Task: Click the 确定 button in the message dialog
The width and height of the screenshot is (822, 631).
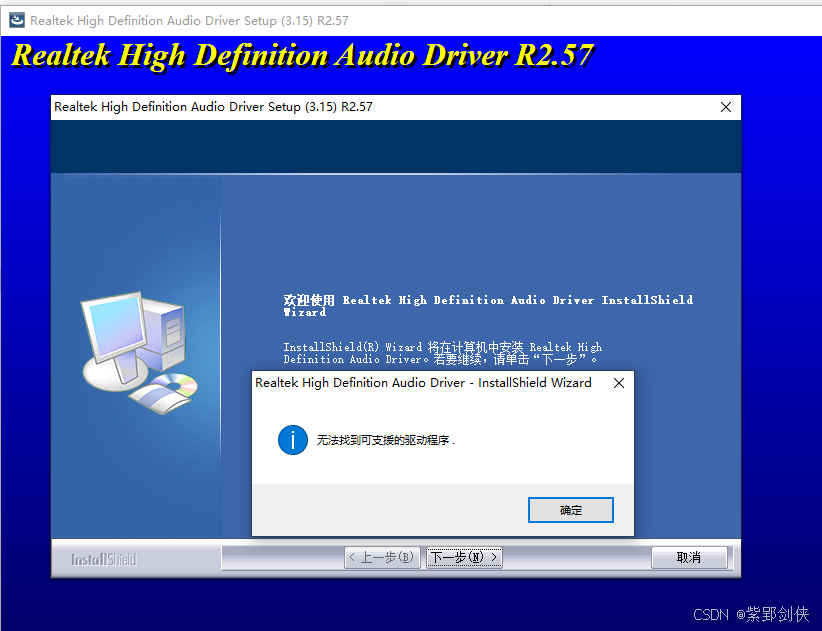Action: coord(570,510)
